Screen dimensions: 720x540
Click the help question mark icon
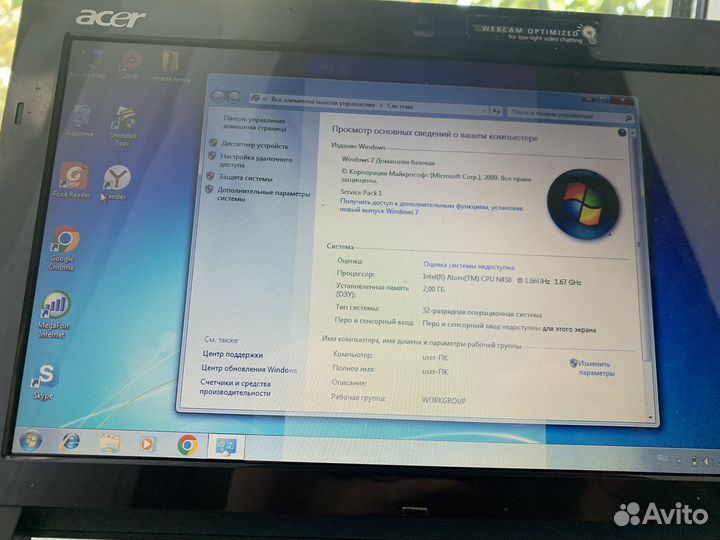coord(622,133)
